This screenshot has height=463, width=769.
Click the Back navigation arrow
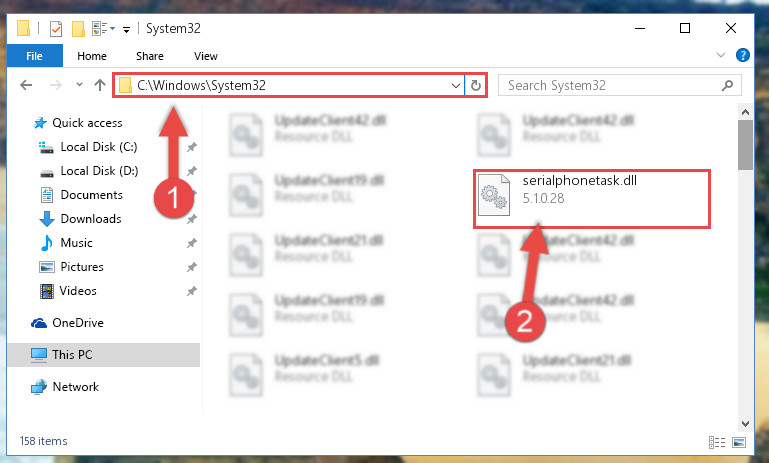point(26,85)
